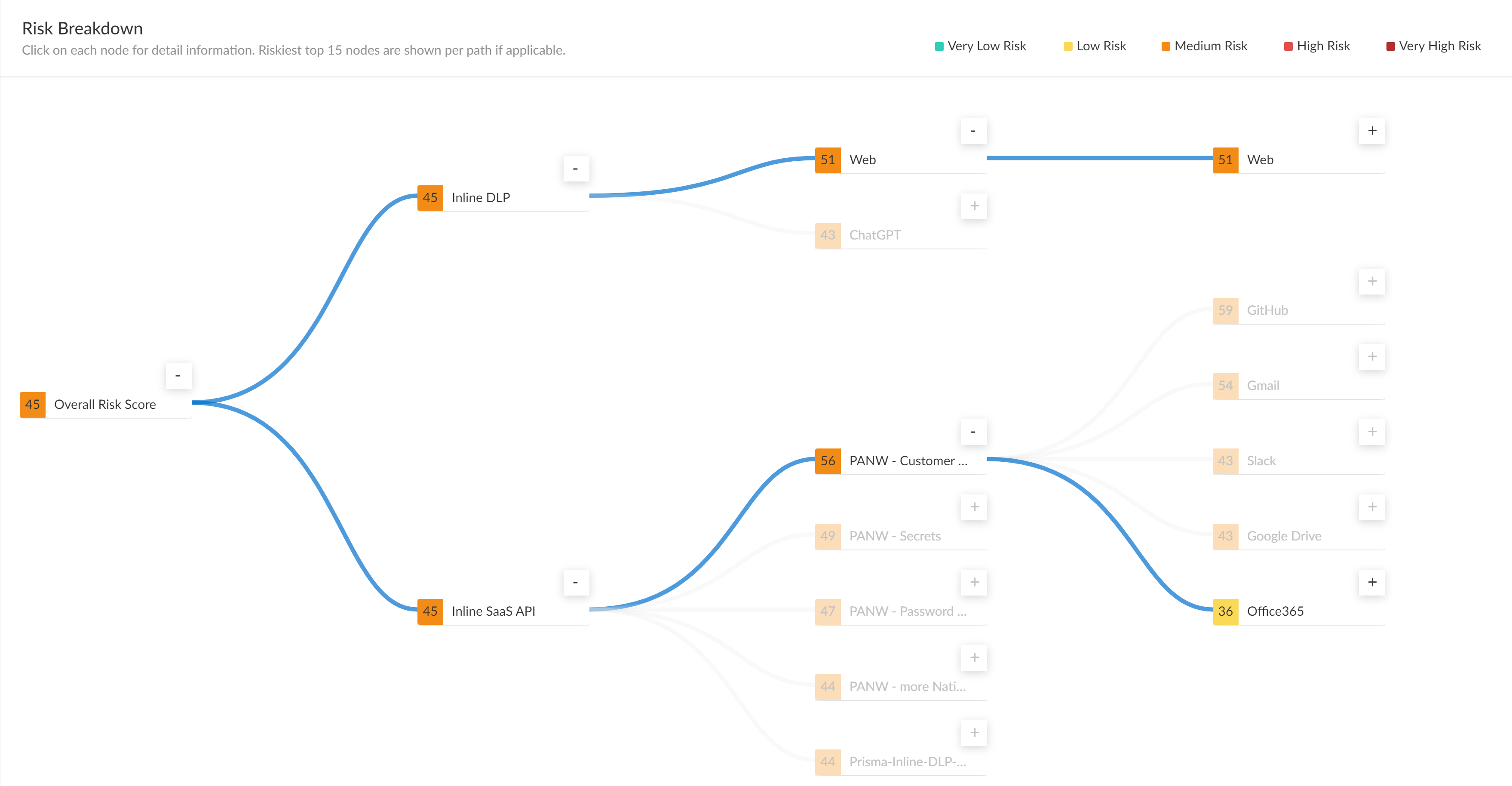This screenshot has width=1512, height=786.
Task: Collapse the PANW - Customer node
Action: coord(973,432)
